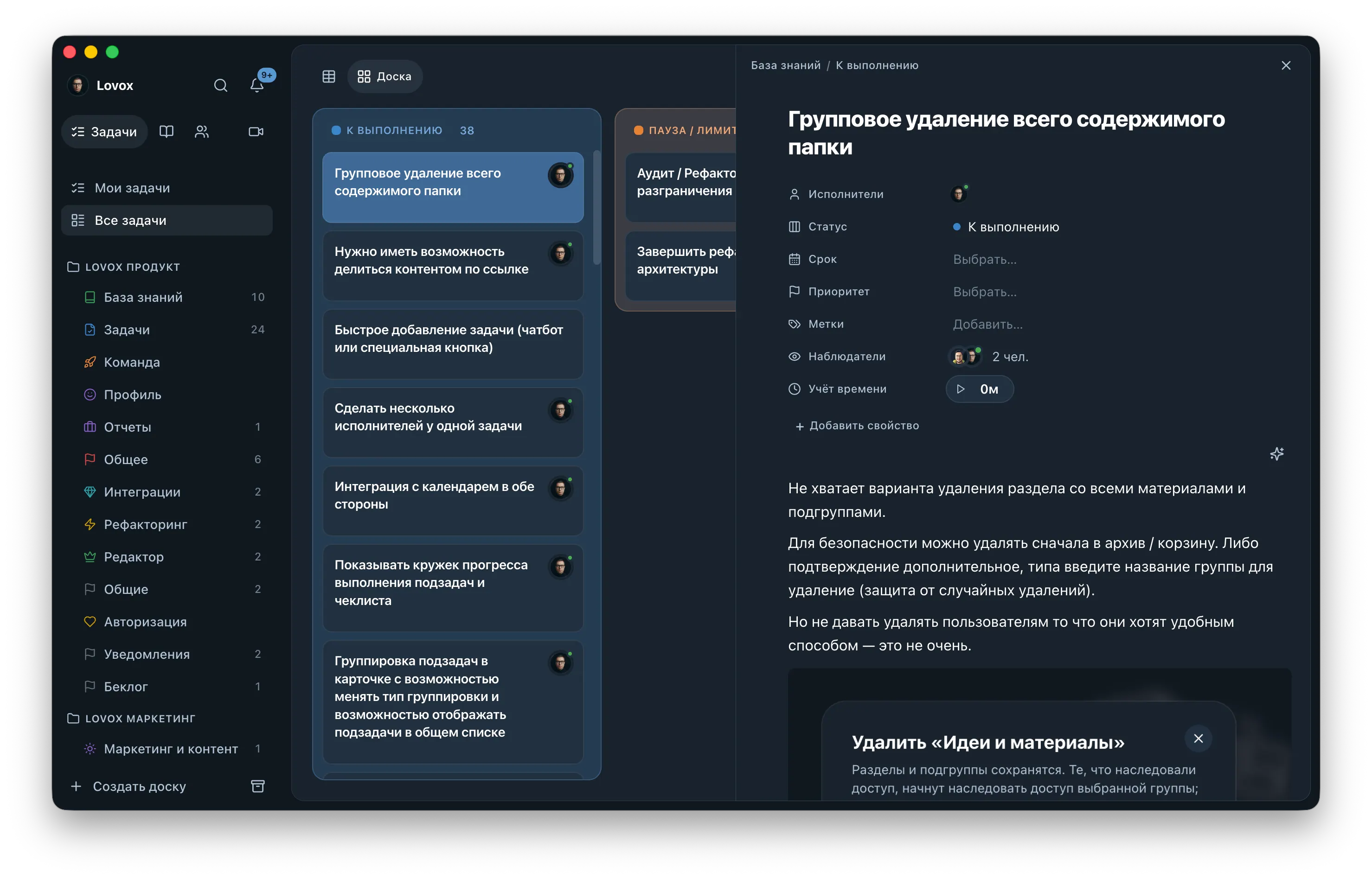The width and height of the screenshot is (1372, 879).
Task: Click the 'ПАУЗА / ЛИМИТ' column header
Action: pyautogui.click(x=685, y=130)
